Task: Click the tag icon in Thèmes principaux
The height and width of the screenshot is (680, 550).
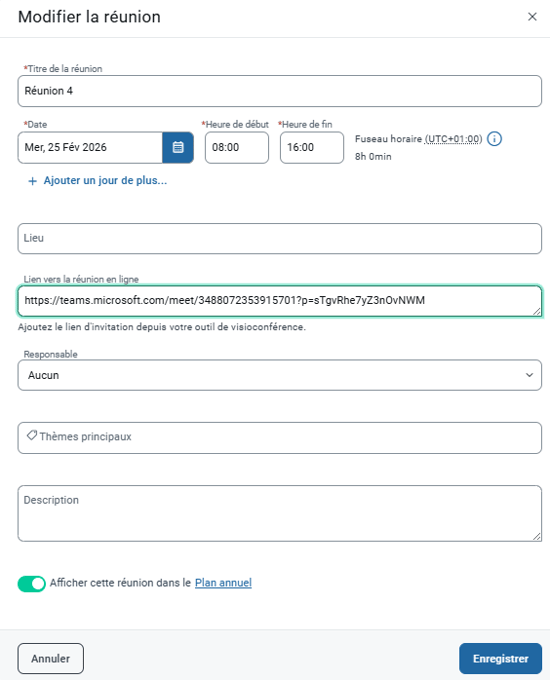Action: [x=32, y=435]
